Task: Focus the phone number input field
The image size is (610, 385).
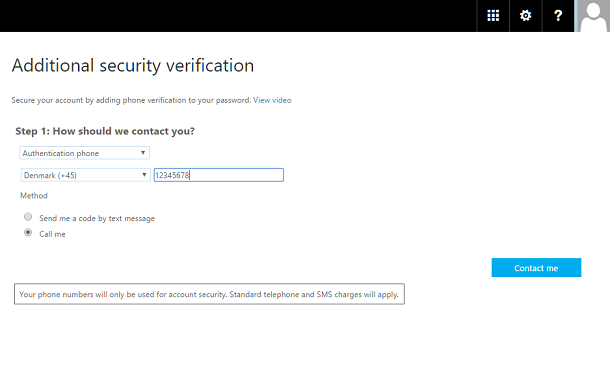Action: pos(219,175)
